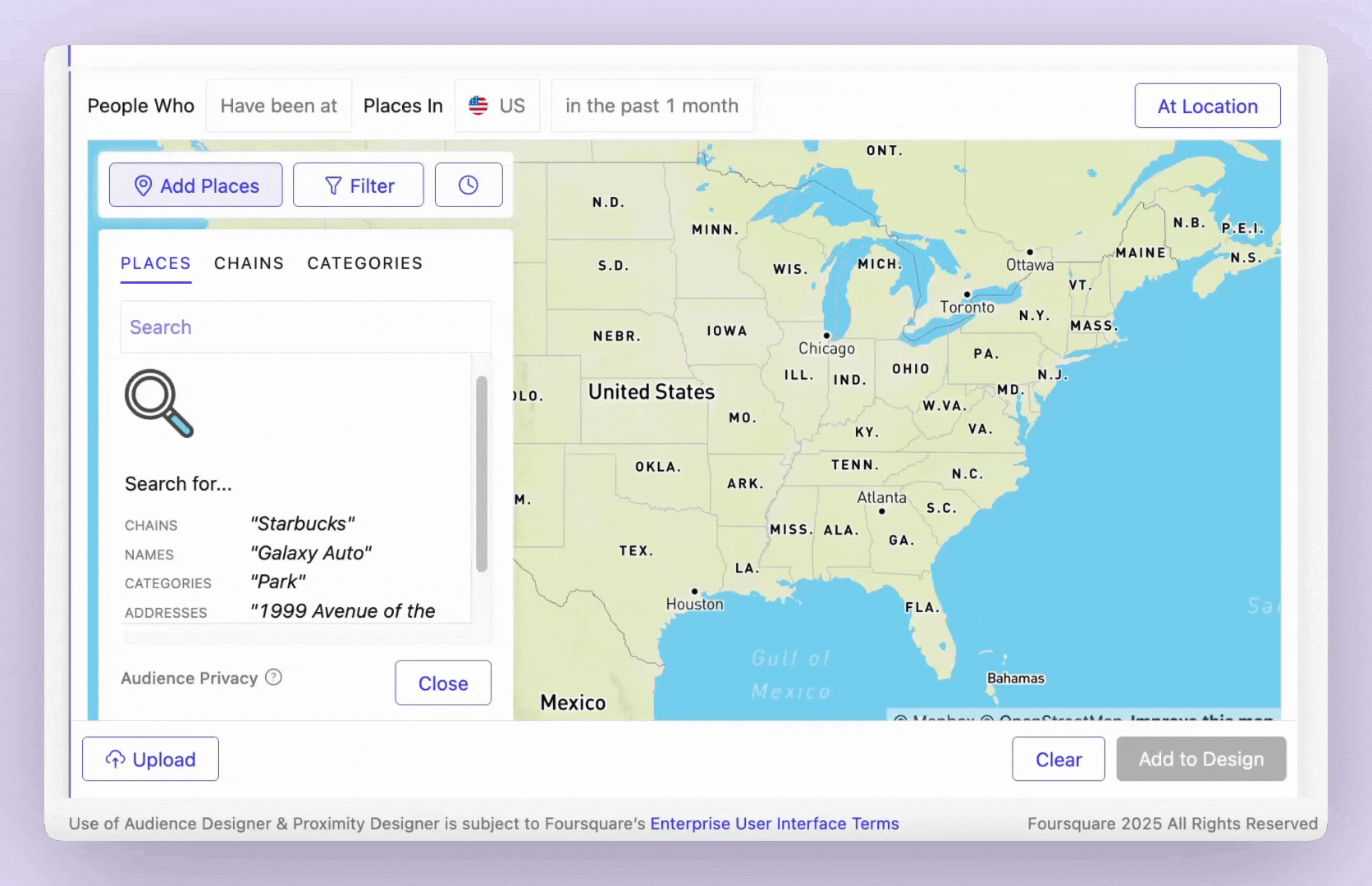Click the Toronto label on the map

pyautogui.click(x=967, y=307)
